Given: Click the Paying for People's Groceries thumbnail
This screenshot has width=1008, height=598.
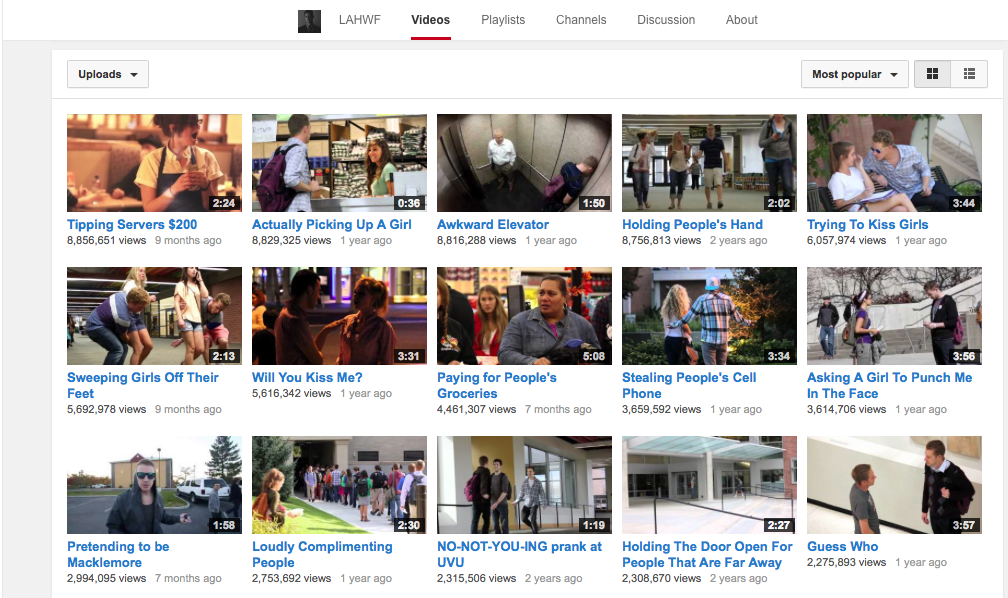Looking at the screenshot, I should [525, 316].
